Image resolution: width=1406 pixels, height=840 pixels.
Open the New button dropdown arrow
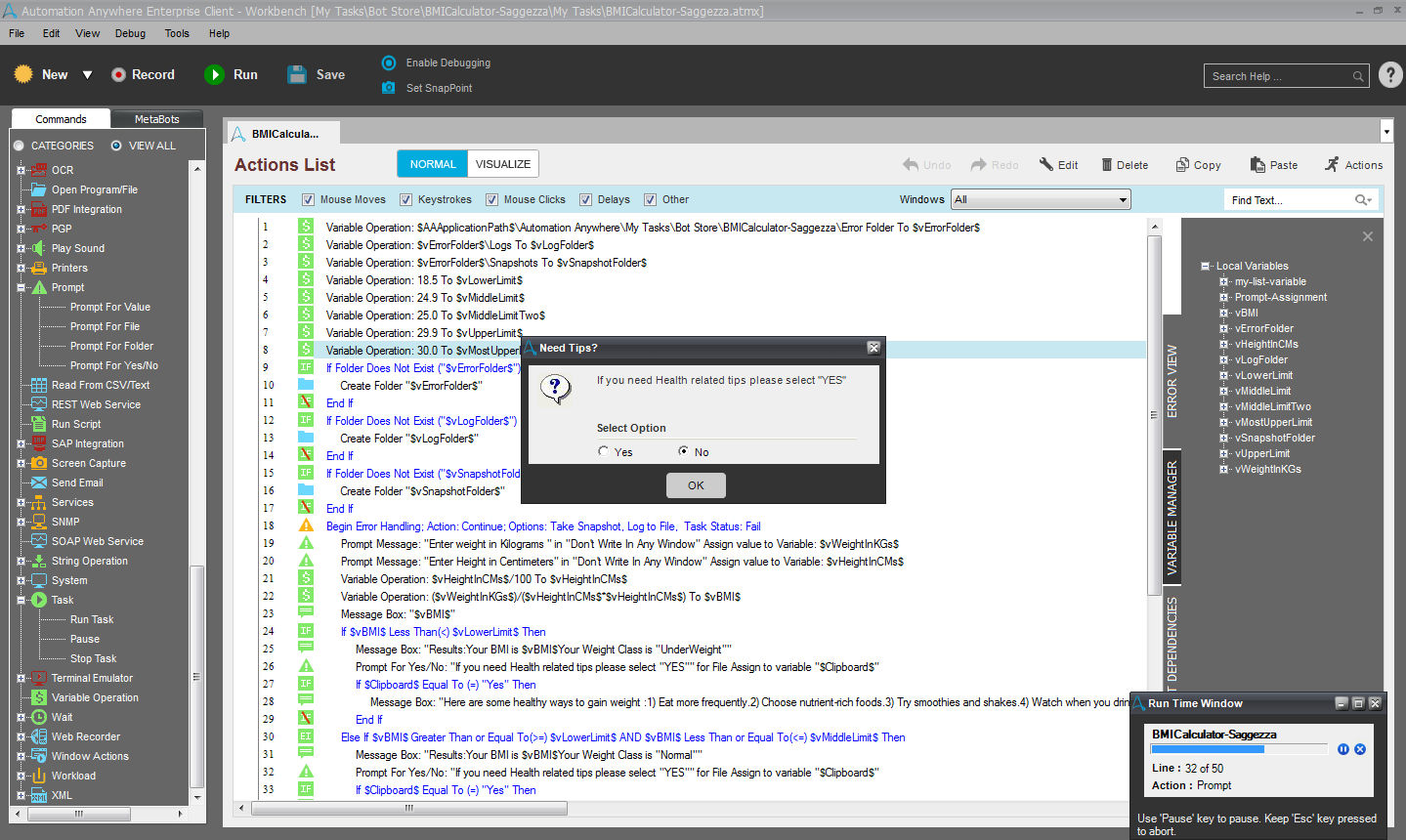click(87, 75)
